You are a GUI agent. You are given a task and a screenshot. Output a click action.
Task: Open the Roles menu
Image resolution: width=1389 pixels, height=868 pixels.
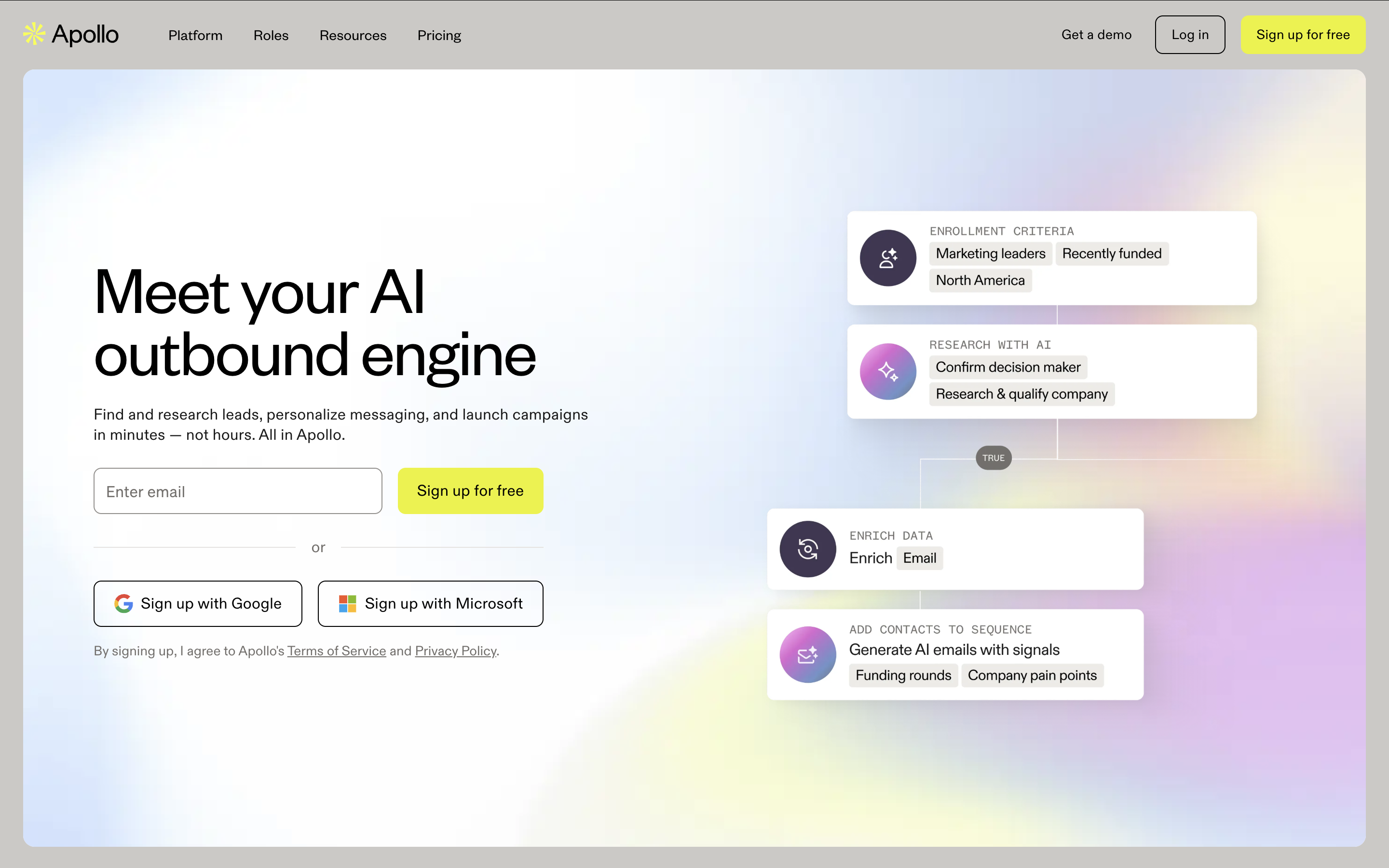tap(271, 35)
